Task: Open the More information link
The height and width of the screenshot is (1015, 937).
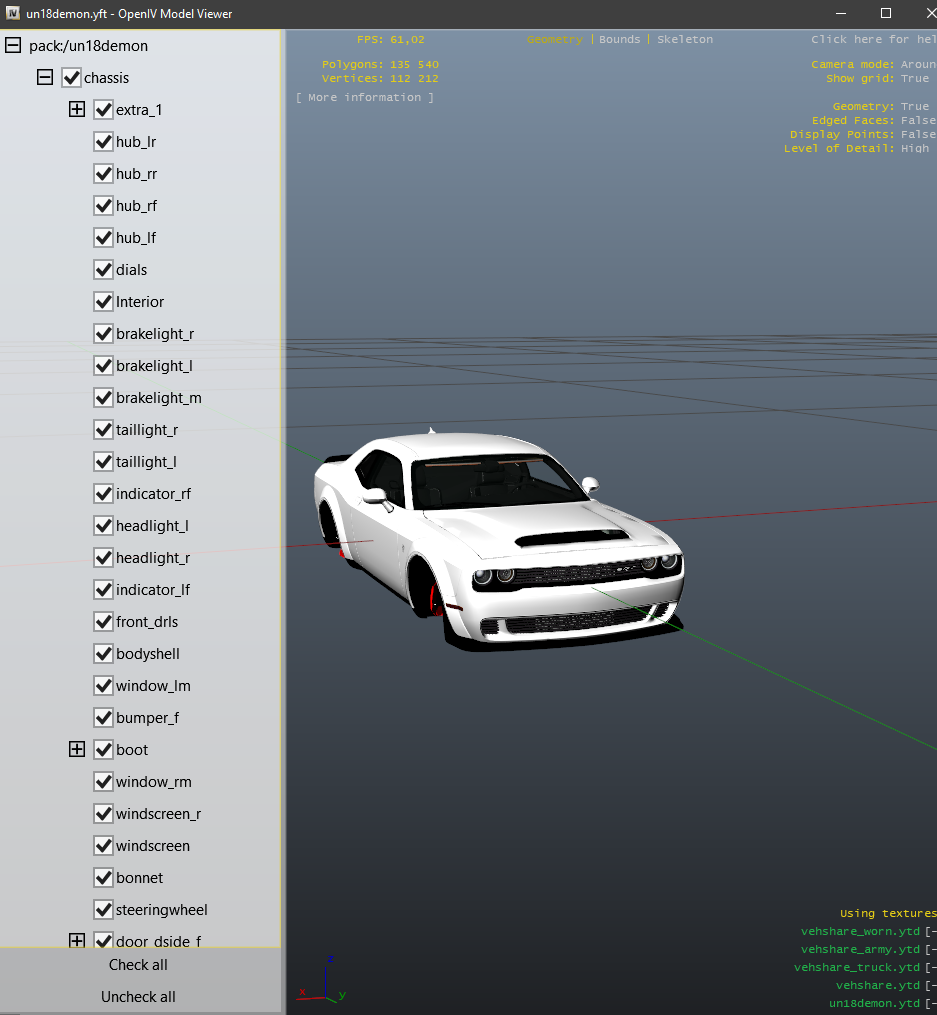Action: tap(365, 98)
